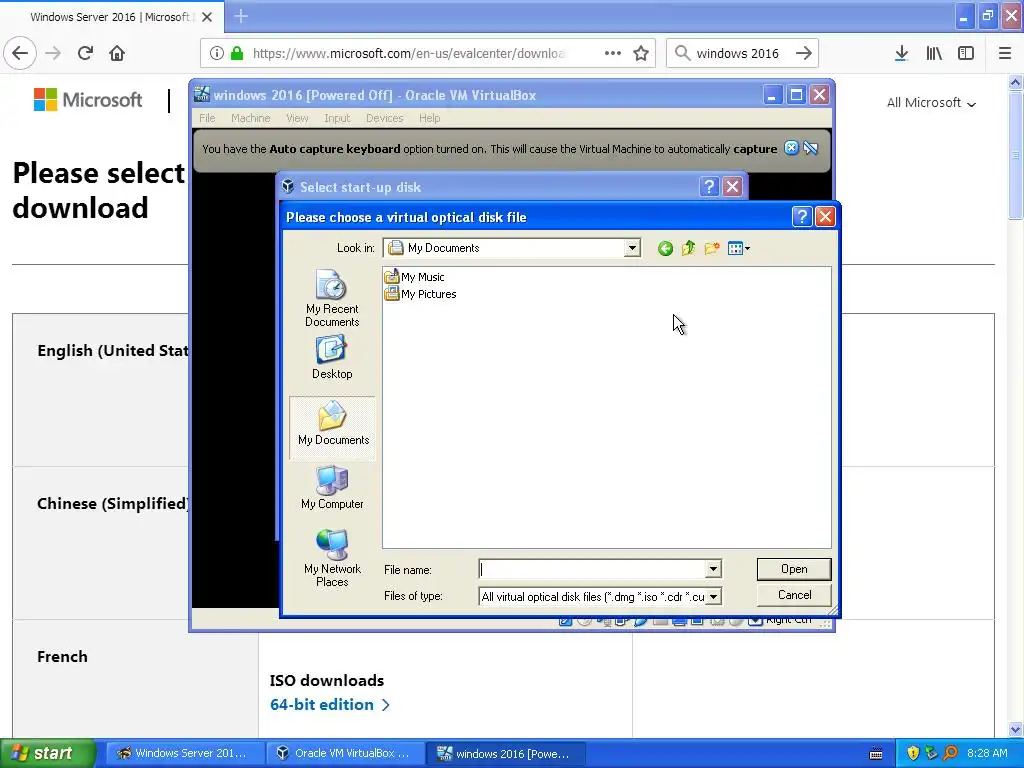Image resolution: width=1024 pixels, height=768 pixels.
Task: Select the My Music folder
Action: click(415, 277)
